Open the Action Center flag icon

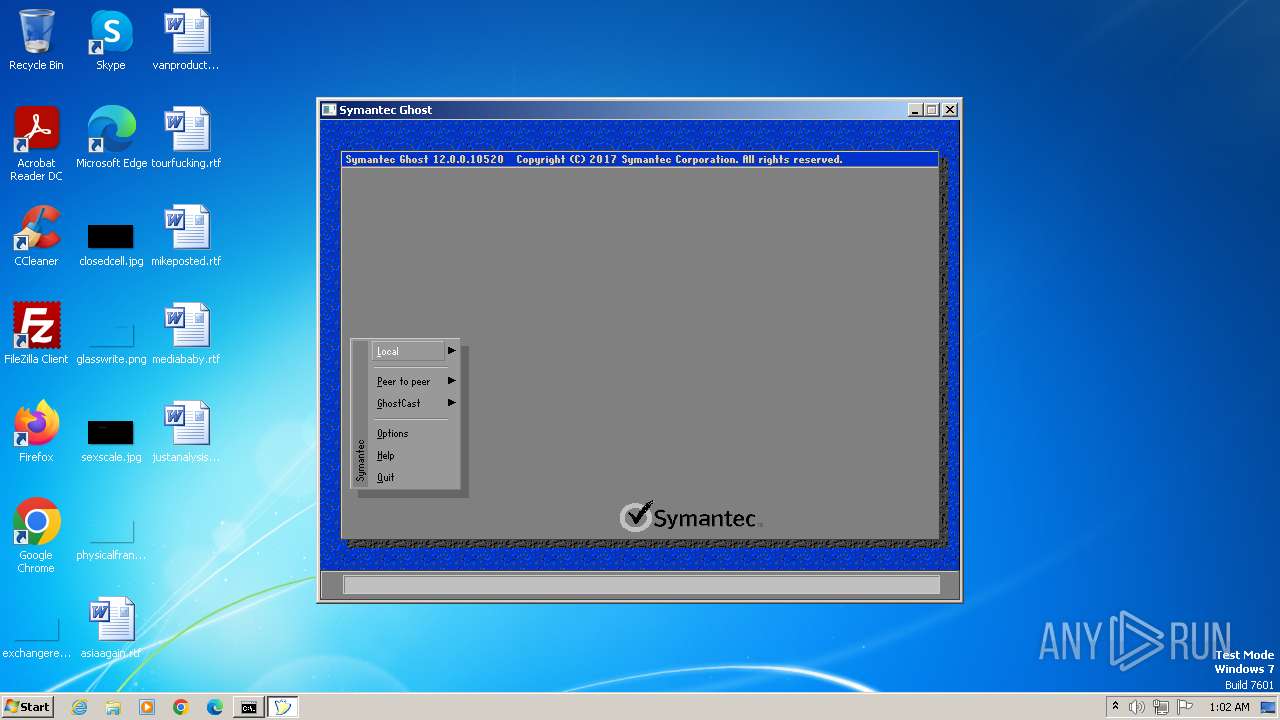[1185, 707]
